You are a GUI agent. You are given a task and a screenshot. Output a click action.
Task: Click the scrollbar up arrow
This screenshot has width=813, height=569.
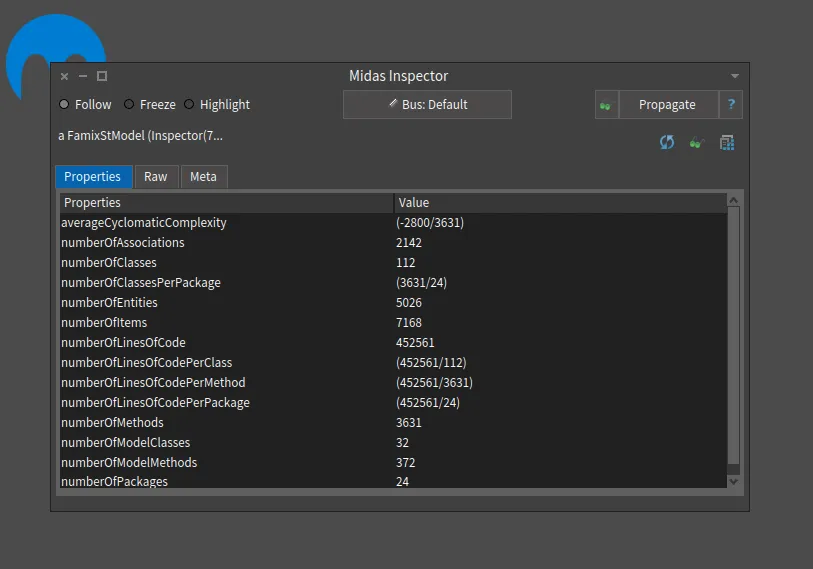733,200
